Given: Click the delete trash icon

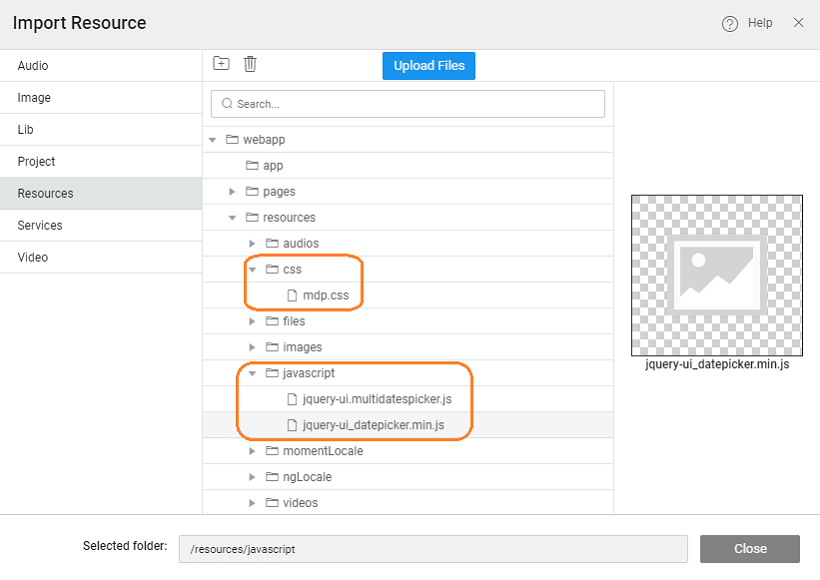Looking at the screenshot, I should pos(250,64).
